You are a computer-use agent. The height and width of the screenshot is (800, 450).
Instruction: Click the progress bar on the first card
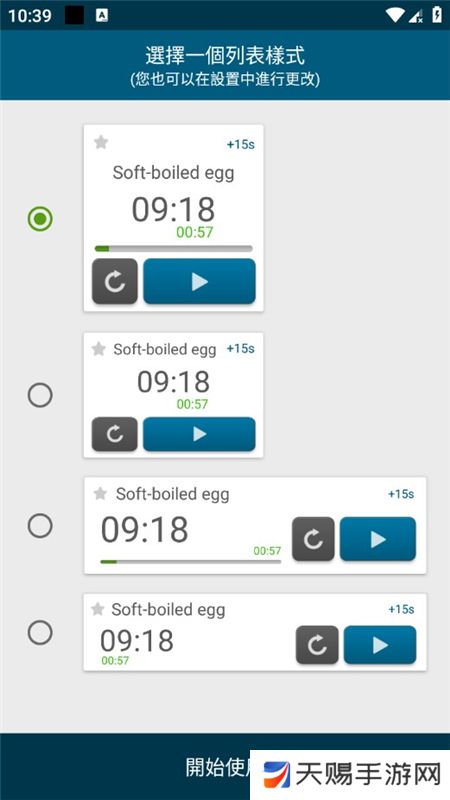click(173, 248)
